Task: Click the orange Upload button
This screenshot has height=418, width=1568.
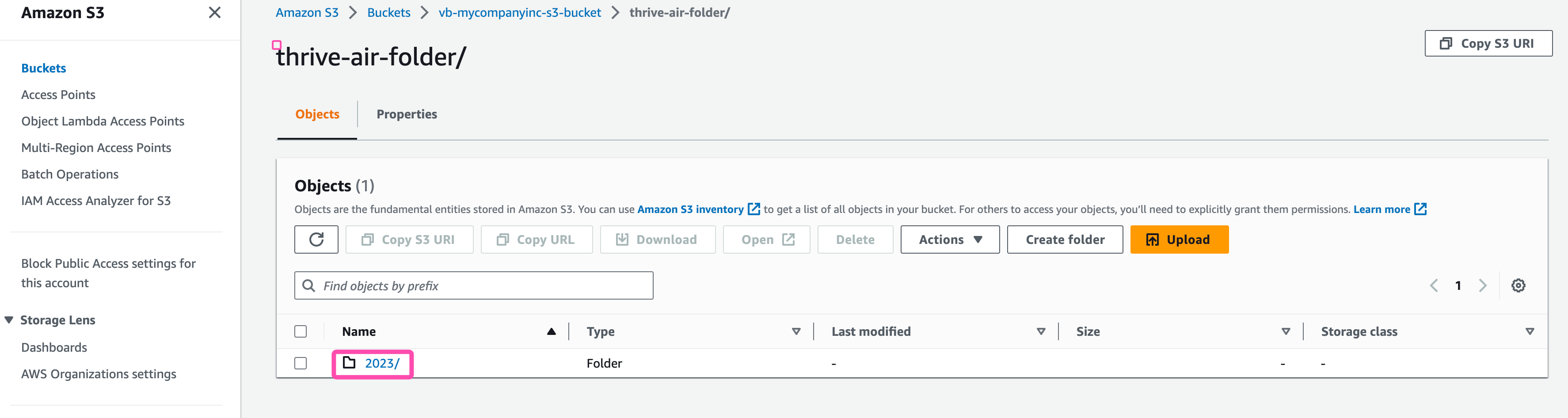Action: click(x=1179, y=240)
